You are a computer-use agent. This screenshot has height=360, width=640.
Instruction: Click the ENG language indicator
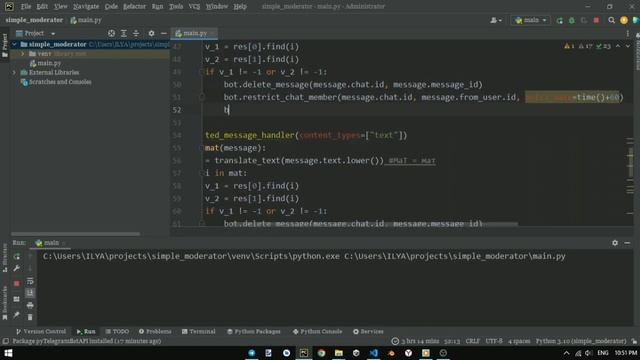[x=602, y=353]
